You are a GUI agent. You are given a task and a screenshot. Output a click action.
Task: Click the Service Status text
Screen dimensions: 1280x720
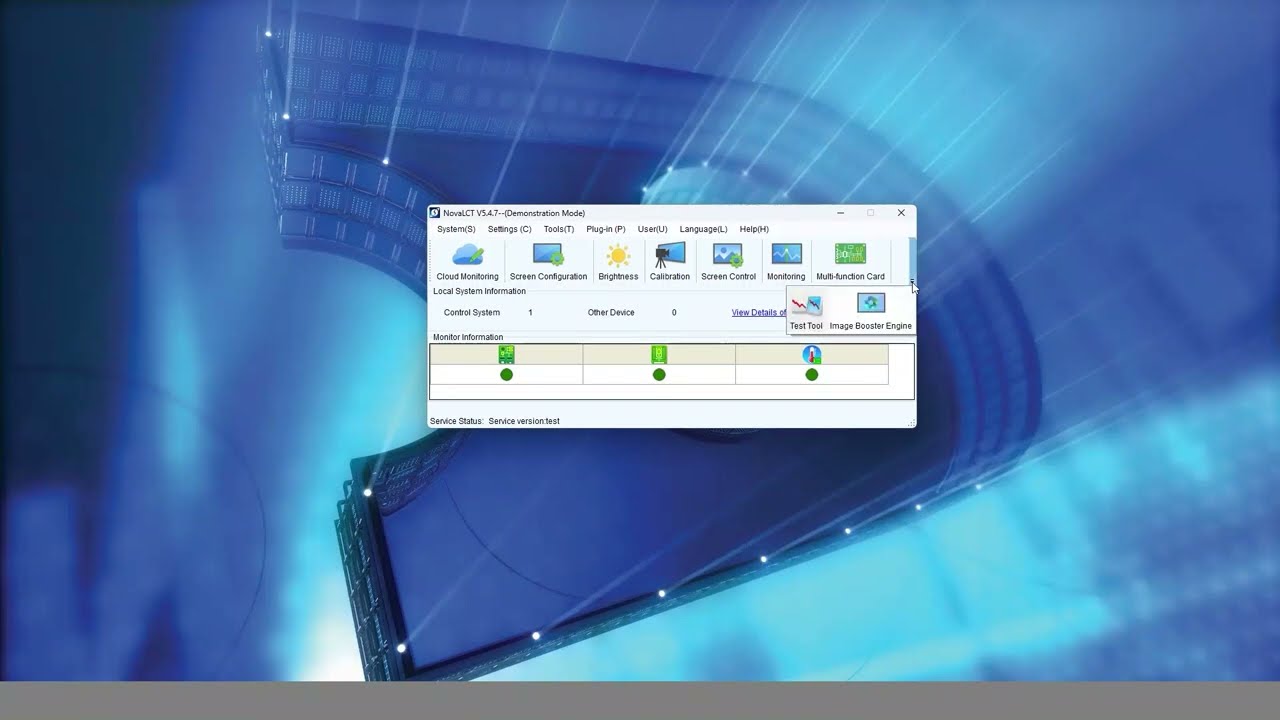[457, 421]
